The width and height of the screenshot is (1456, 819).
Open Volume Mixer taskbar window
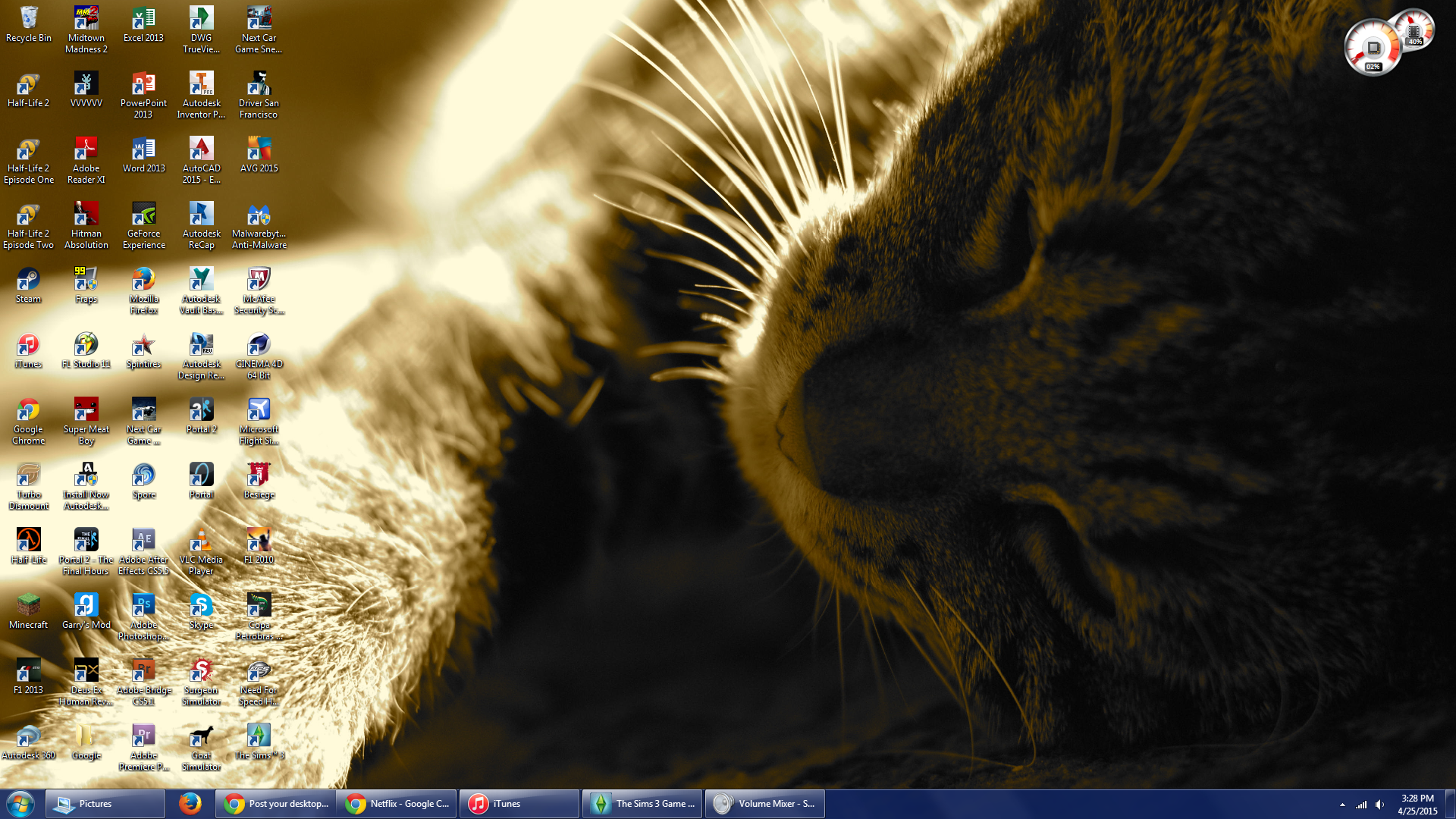(765, 804)
